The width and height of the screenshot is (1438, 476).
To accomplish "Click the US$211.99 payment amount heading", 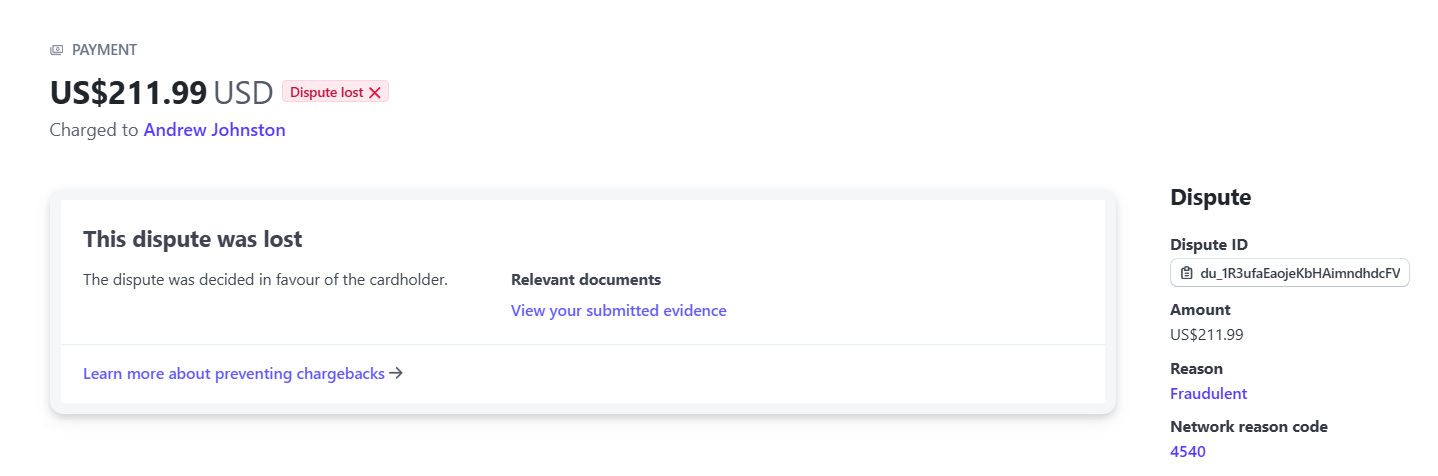I will [x=128, y=92].
